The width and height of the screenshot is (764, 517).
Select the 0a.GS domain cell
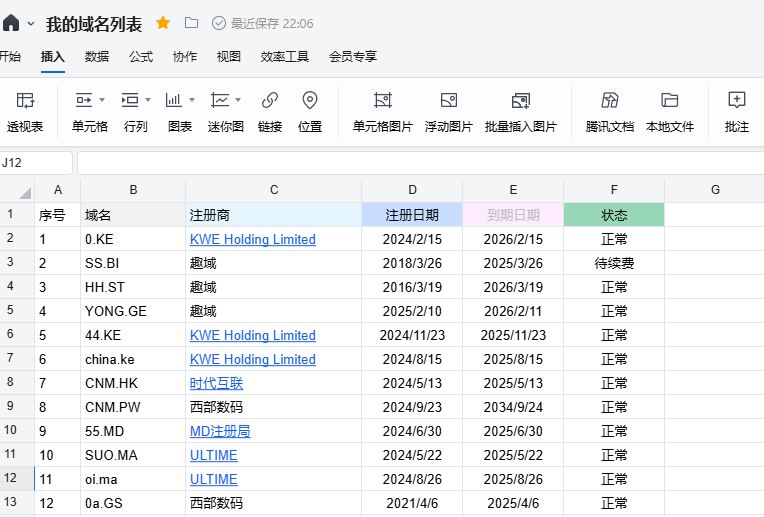(133, 503)
